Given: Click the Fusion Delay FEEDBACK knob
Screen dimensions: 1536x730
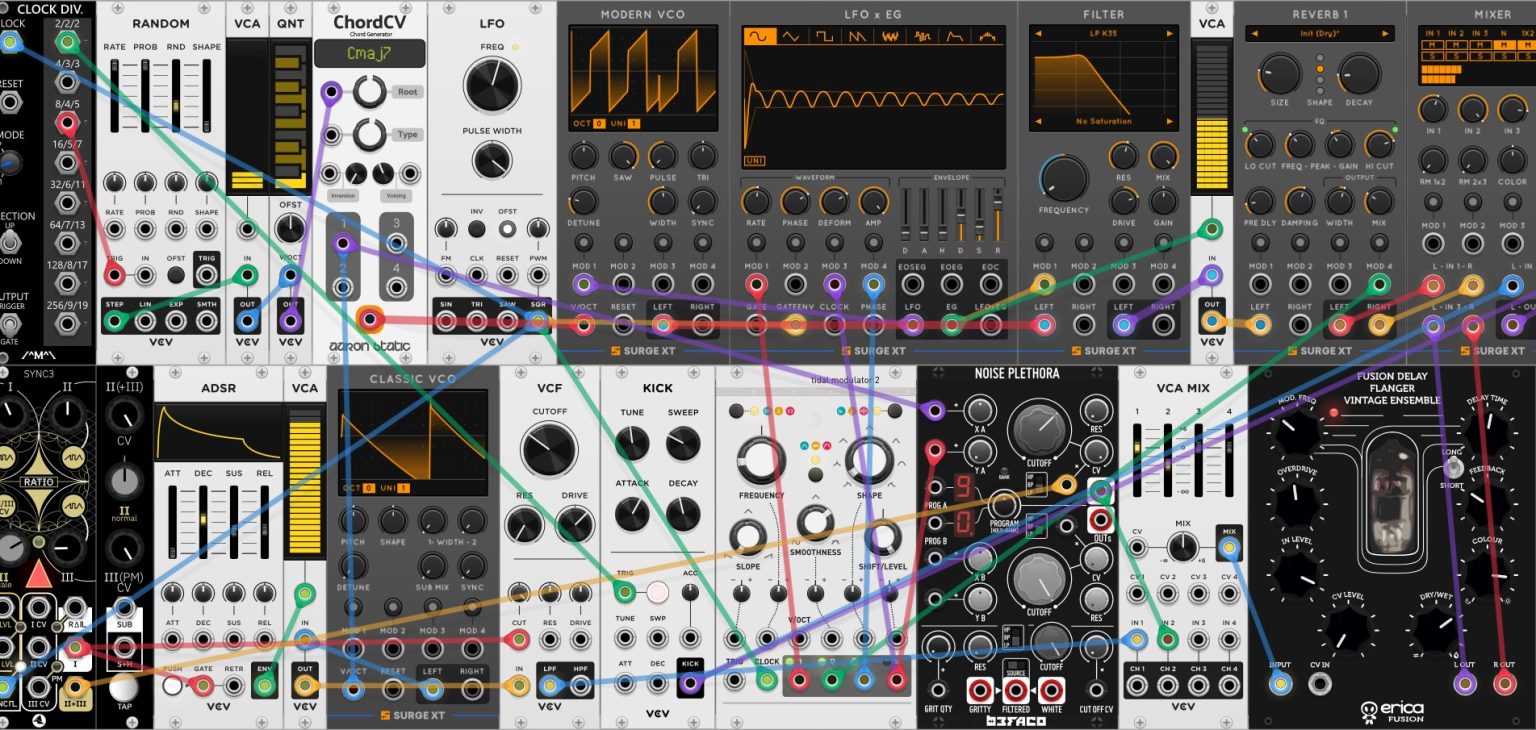Looking at the screenshot, I should (x=1488, y=503).
